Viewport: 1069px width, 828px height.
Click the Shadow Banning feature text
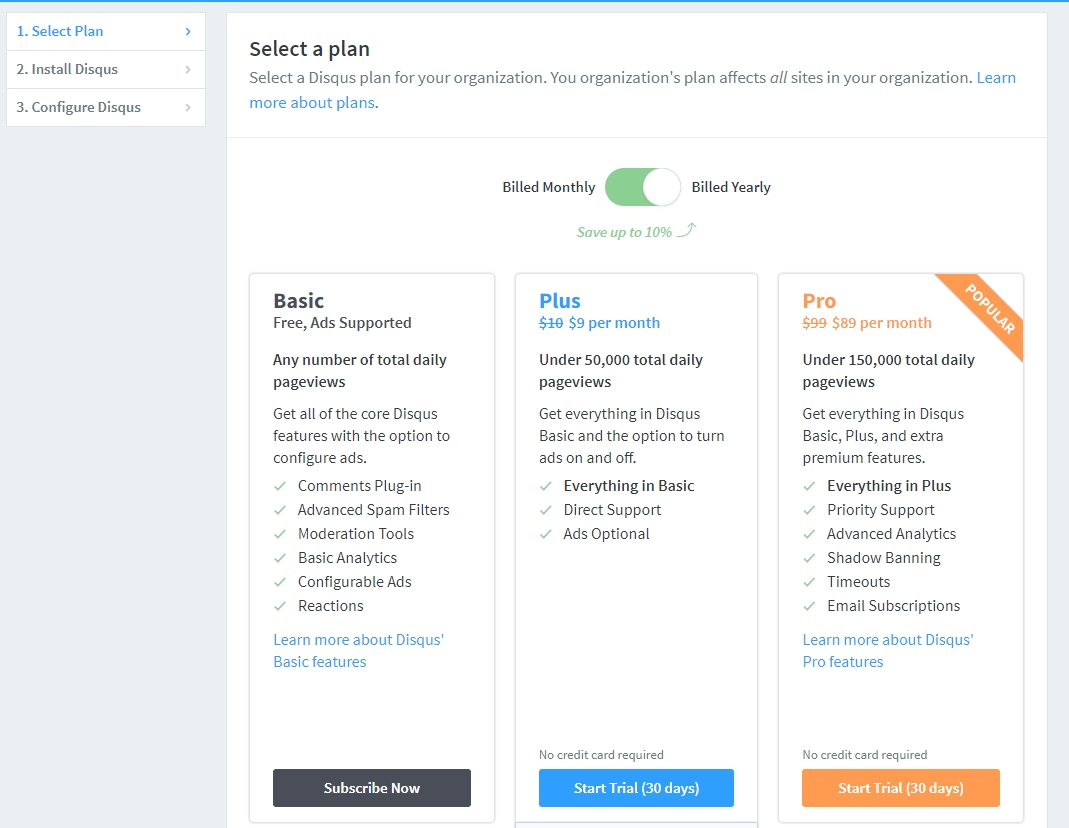pyautogui.click(x=884, y=558)
